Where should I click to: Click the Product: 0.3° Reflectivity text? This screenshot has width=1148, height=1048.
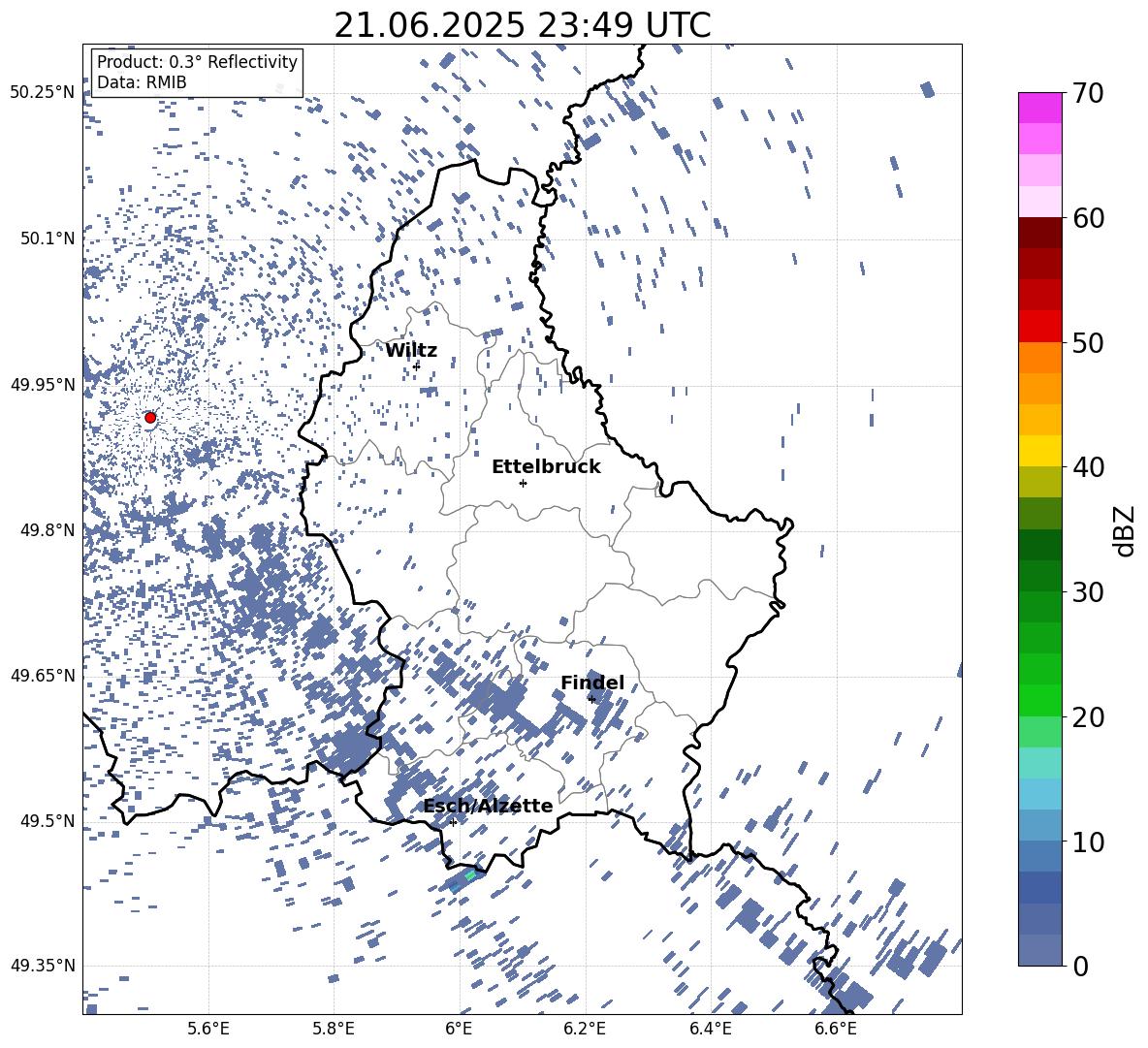click(x=197, y=61)
